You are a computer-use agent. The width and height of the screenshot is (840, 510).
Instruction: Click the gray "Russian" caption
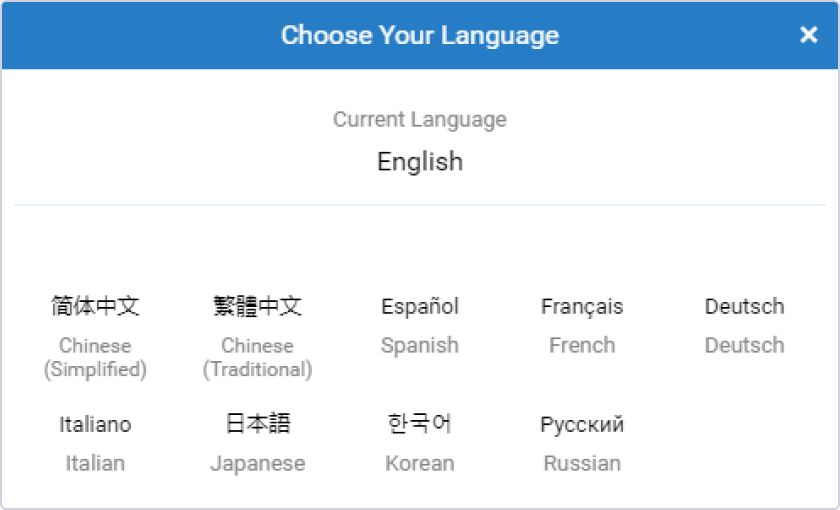pyautogui.click(x=582, y=463)
